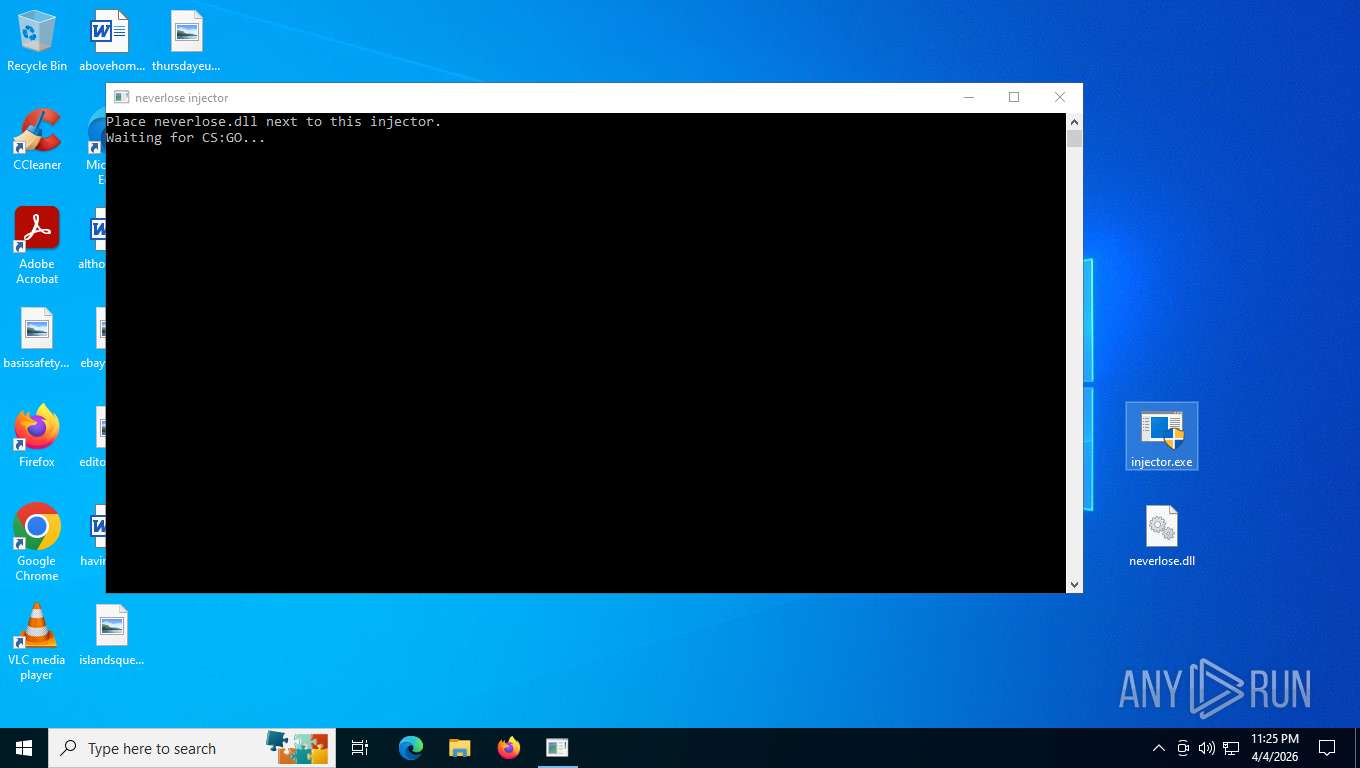
Task: Select the basissafety... image file icon
Action: (37, 338)
